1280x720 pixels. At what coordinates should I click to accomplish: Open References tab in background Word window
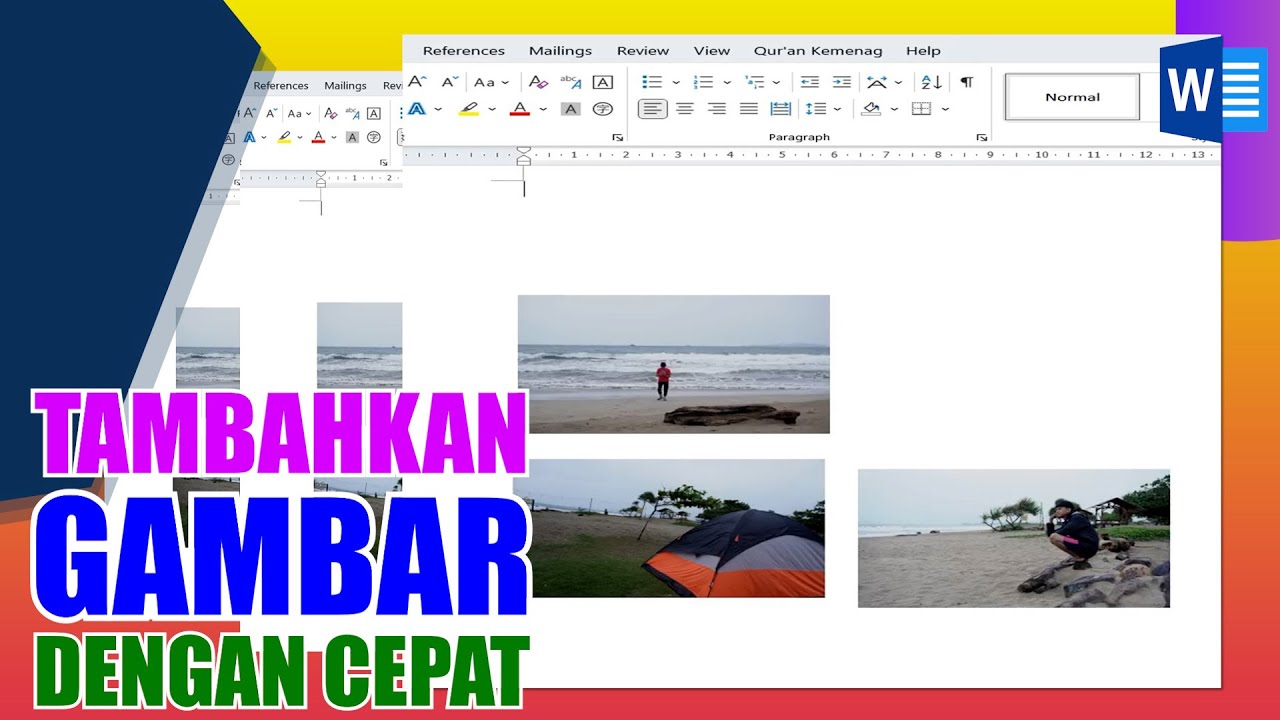281,86
